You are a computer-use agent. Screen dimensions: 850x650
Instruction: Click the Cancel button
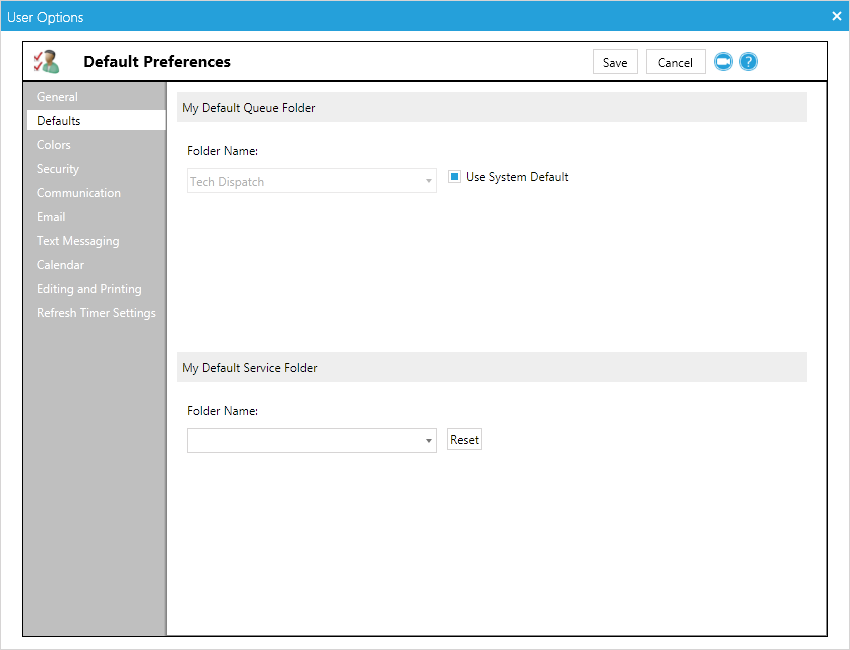[675, 62]
